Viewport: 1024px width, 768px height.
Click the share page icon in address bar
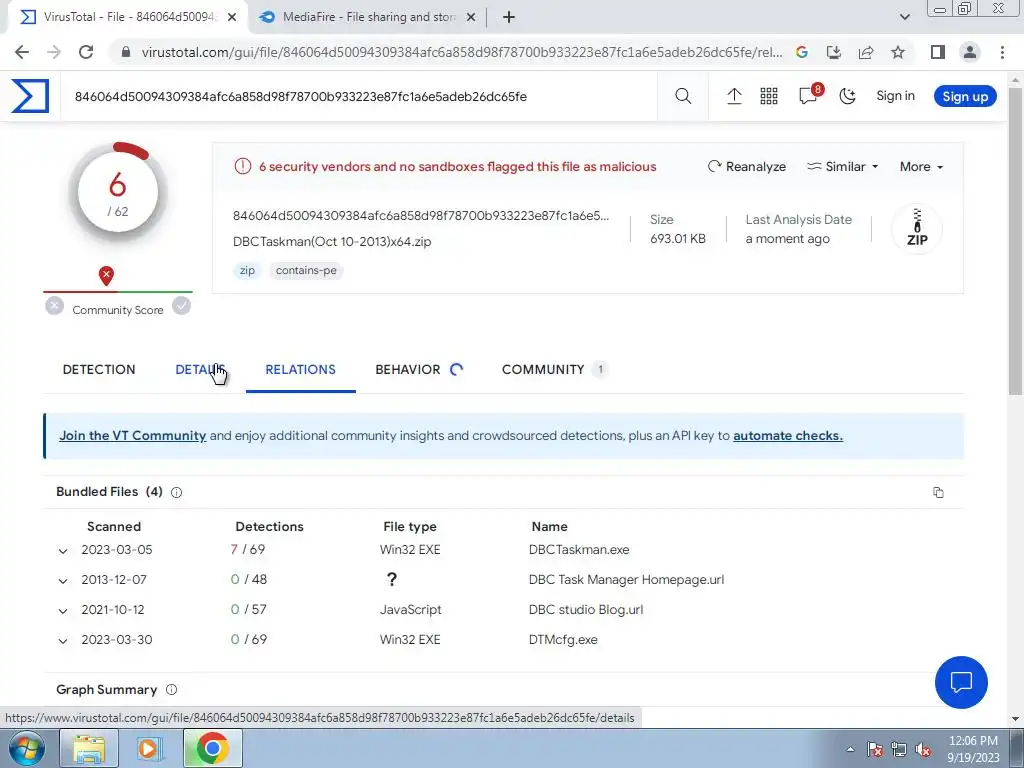pos(866,52)
